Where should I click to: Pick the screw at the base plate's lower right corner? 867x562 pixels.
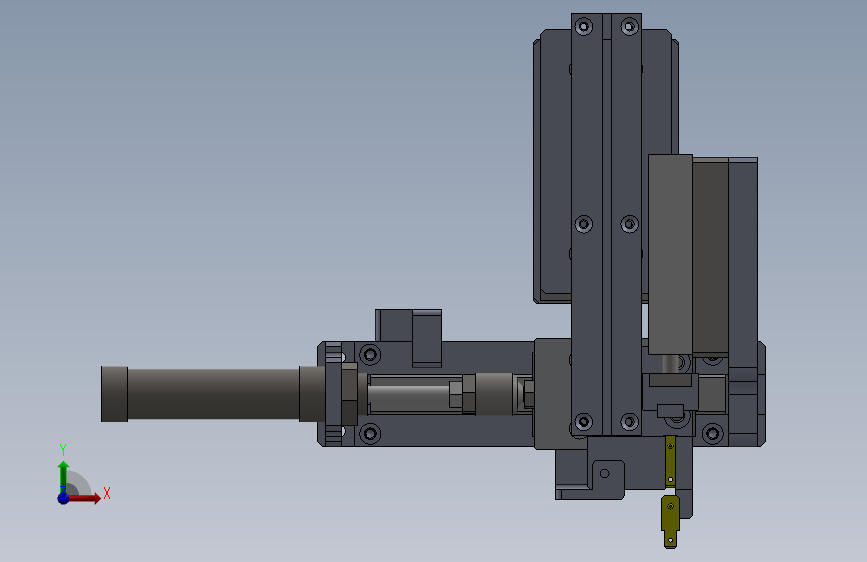point(712,433)
